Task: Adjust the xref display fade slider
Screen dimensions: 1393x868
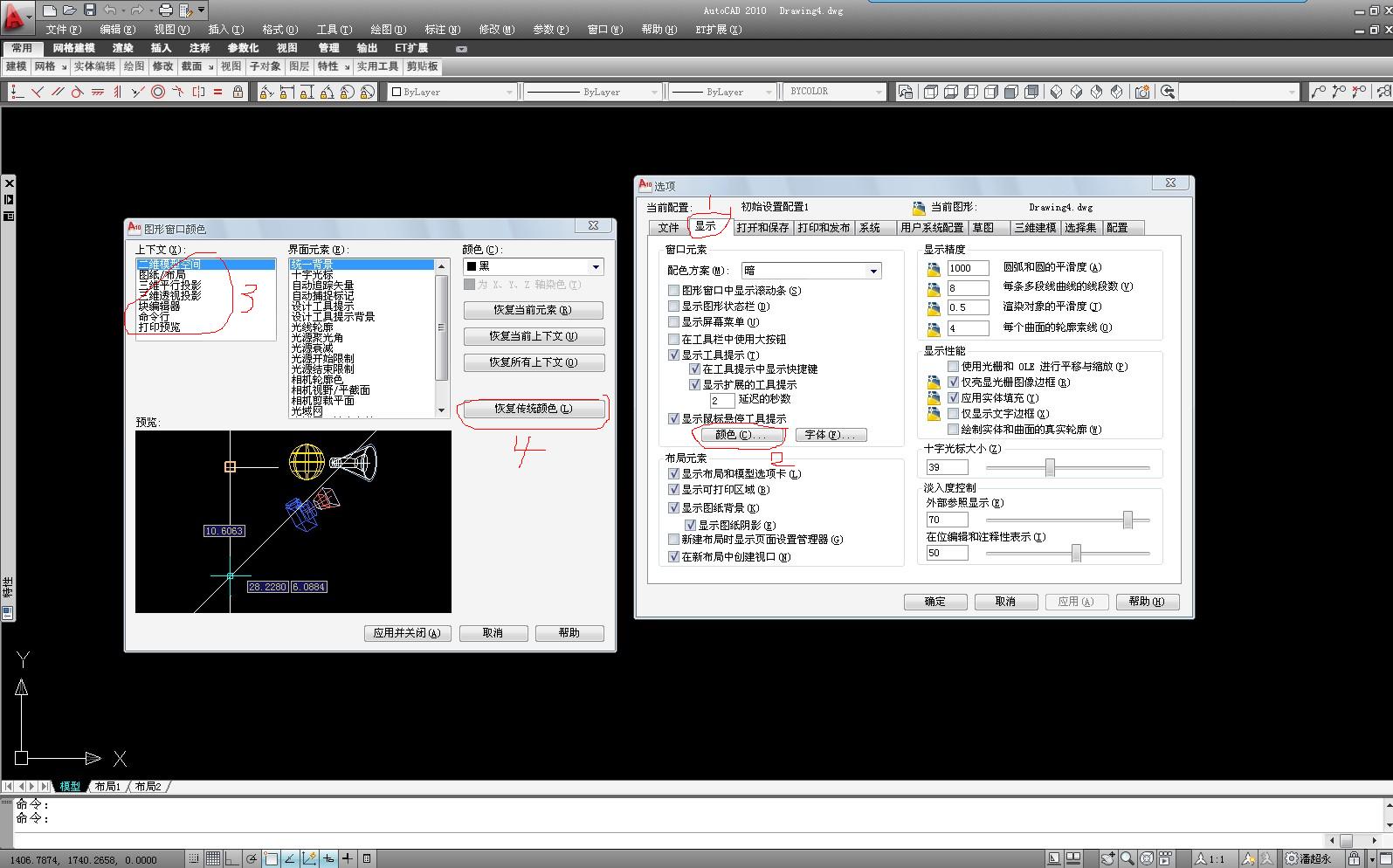Action: coord(1128,520)
